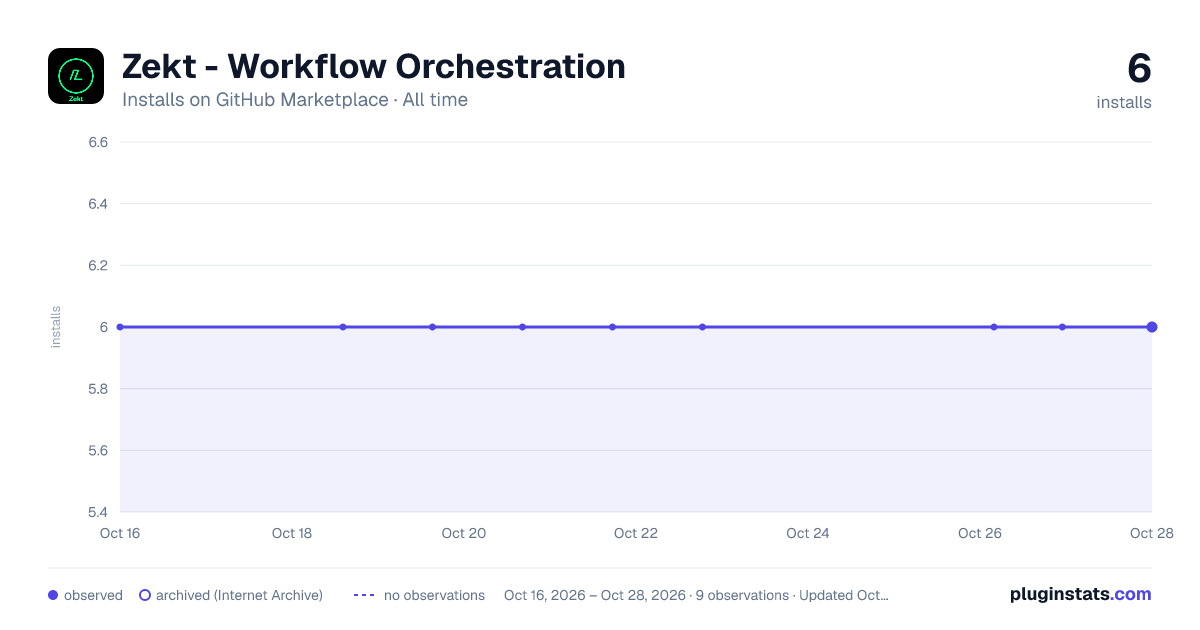This screenshot has height=630, width=1200.
Task: Click the 5.6 y-axis label
Action: (98, 451)
